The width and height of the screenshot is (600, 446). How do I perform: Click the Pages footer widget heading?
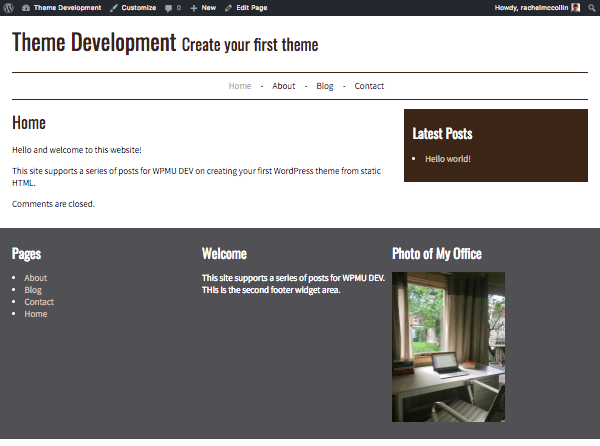click(26, 254)
